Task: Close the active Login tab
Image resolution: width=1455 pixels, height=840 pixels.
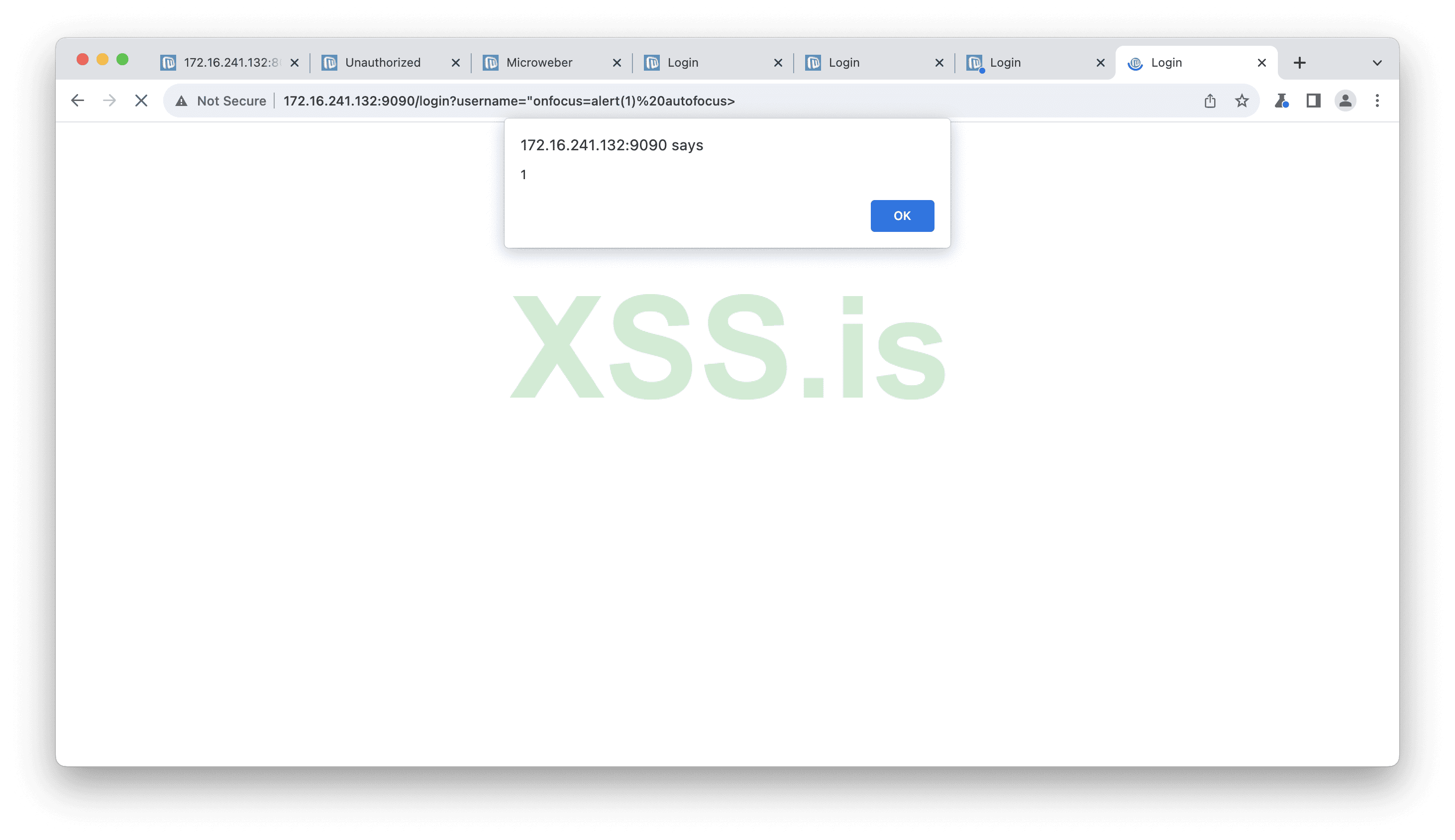Action: [1262, 63]
